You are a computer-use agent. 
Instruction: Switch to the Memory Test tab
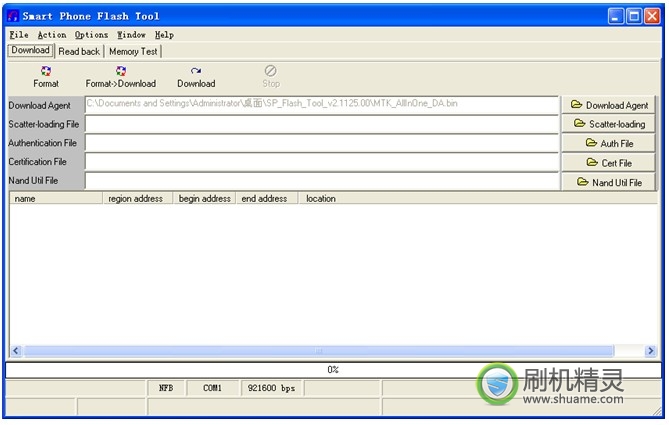coord(133,51)
